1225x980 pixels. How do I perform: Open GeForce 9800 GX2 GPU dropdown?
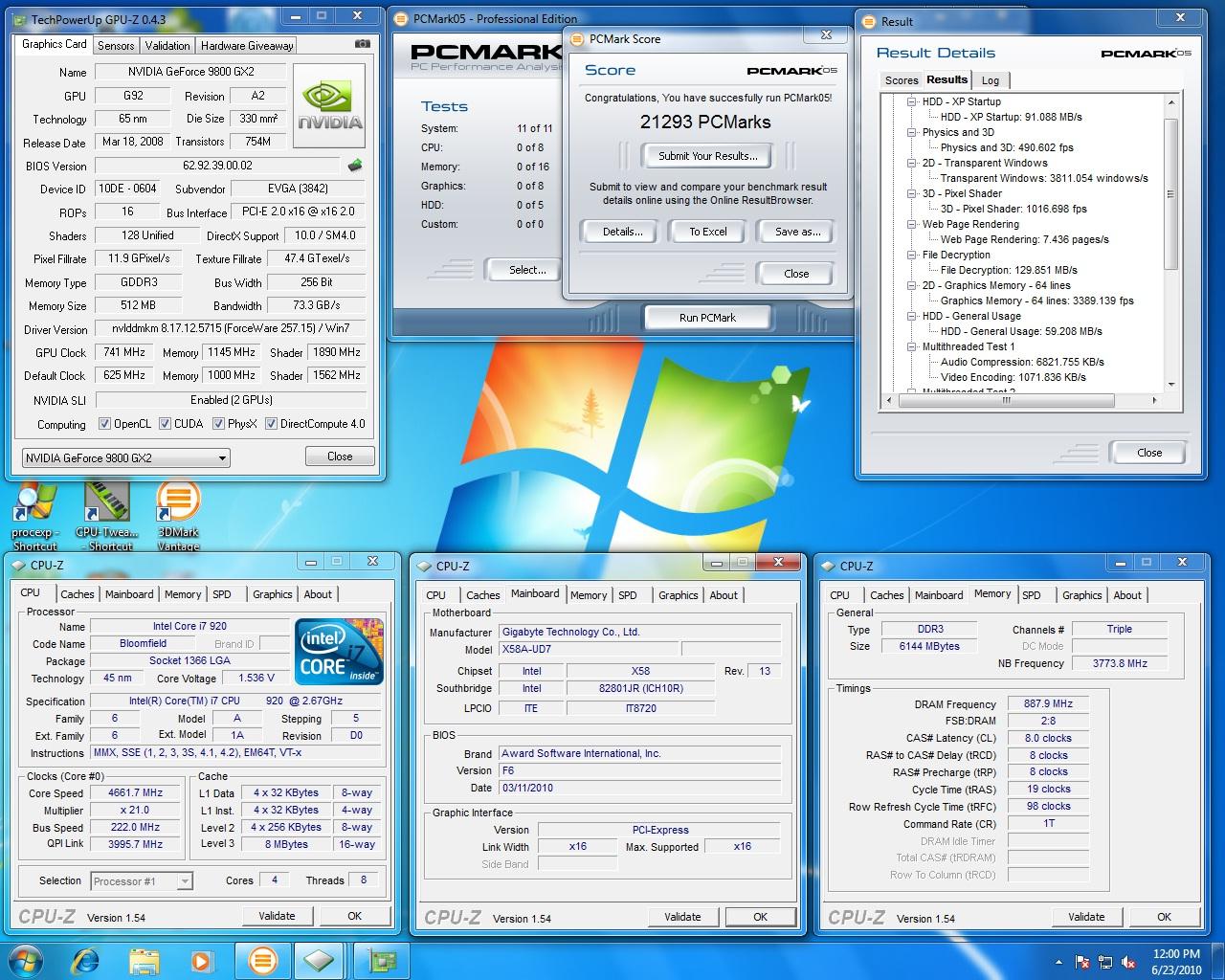126,457
